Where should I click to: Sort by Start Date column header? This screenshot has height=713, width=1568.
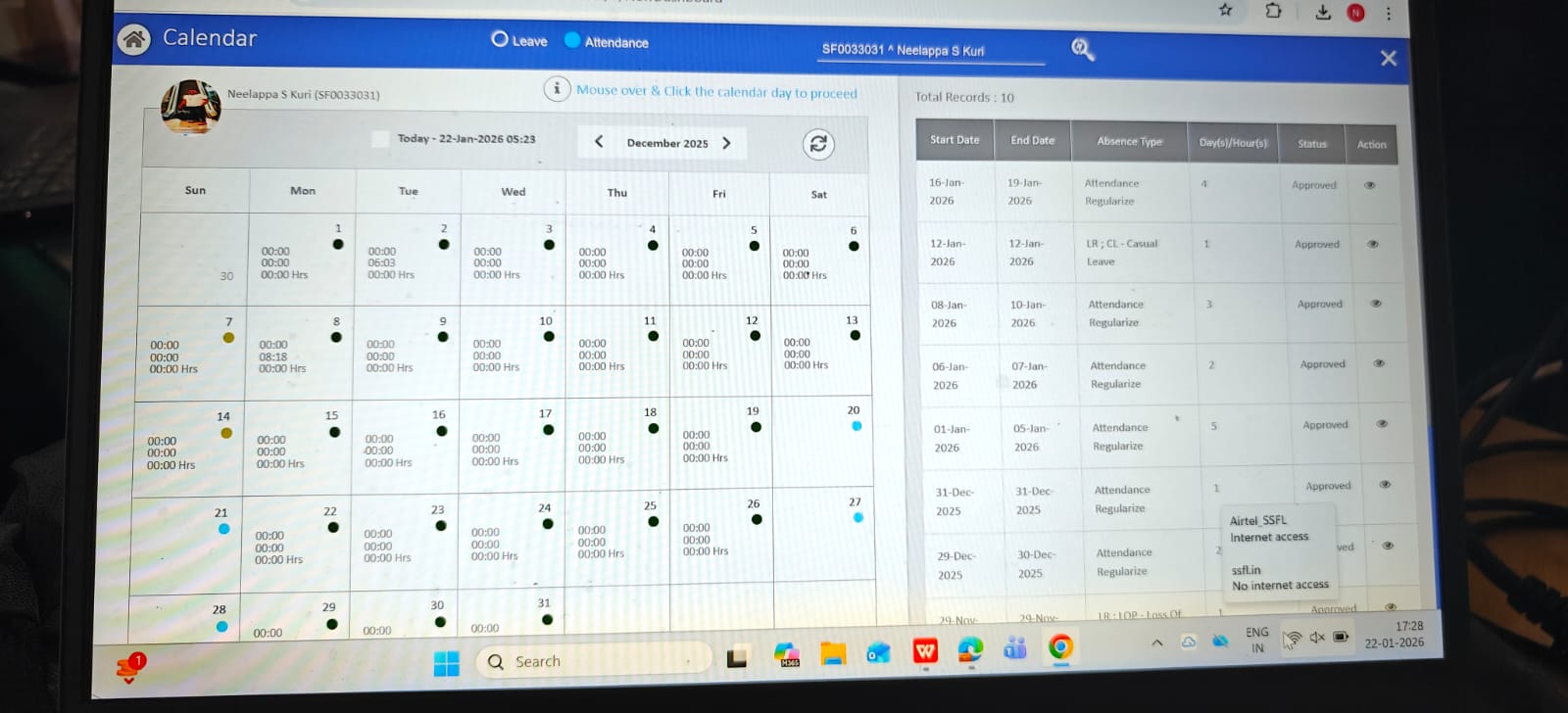click(x=955, y=140)
